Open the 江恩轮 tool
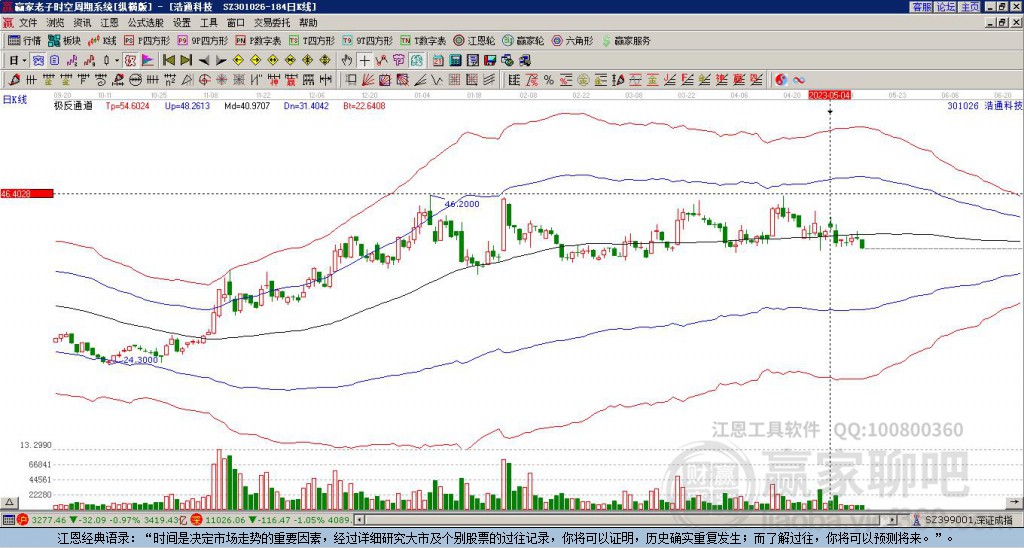 (474, 40)
